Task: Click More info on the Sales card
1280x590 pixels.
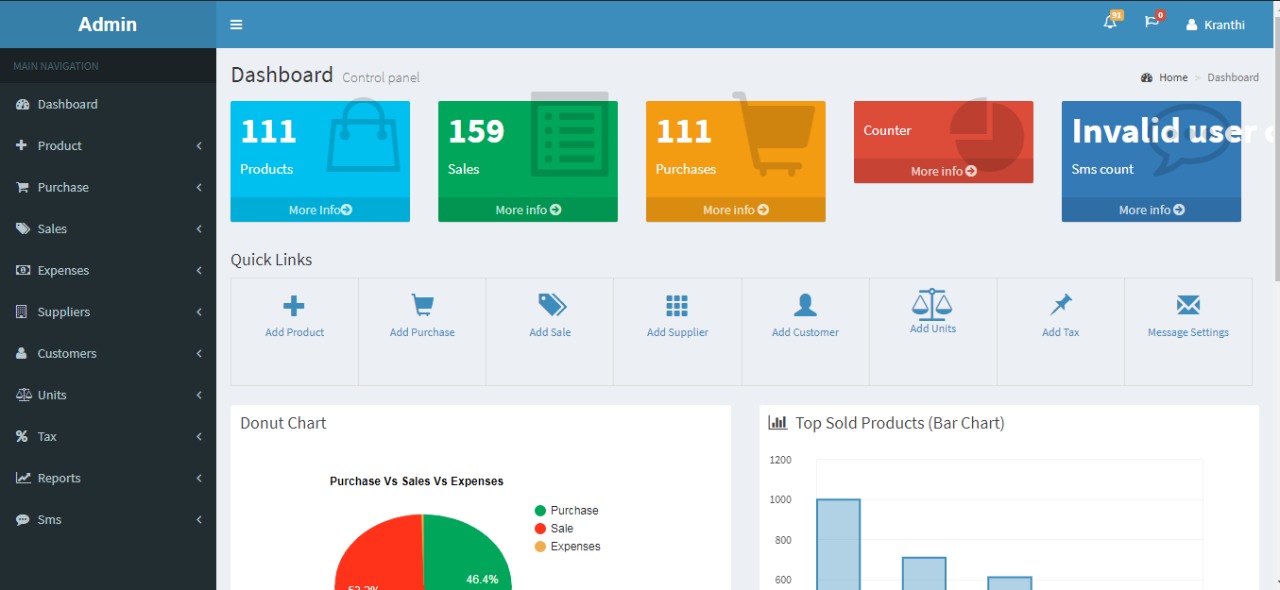Action: click(528, 210)
